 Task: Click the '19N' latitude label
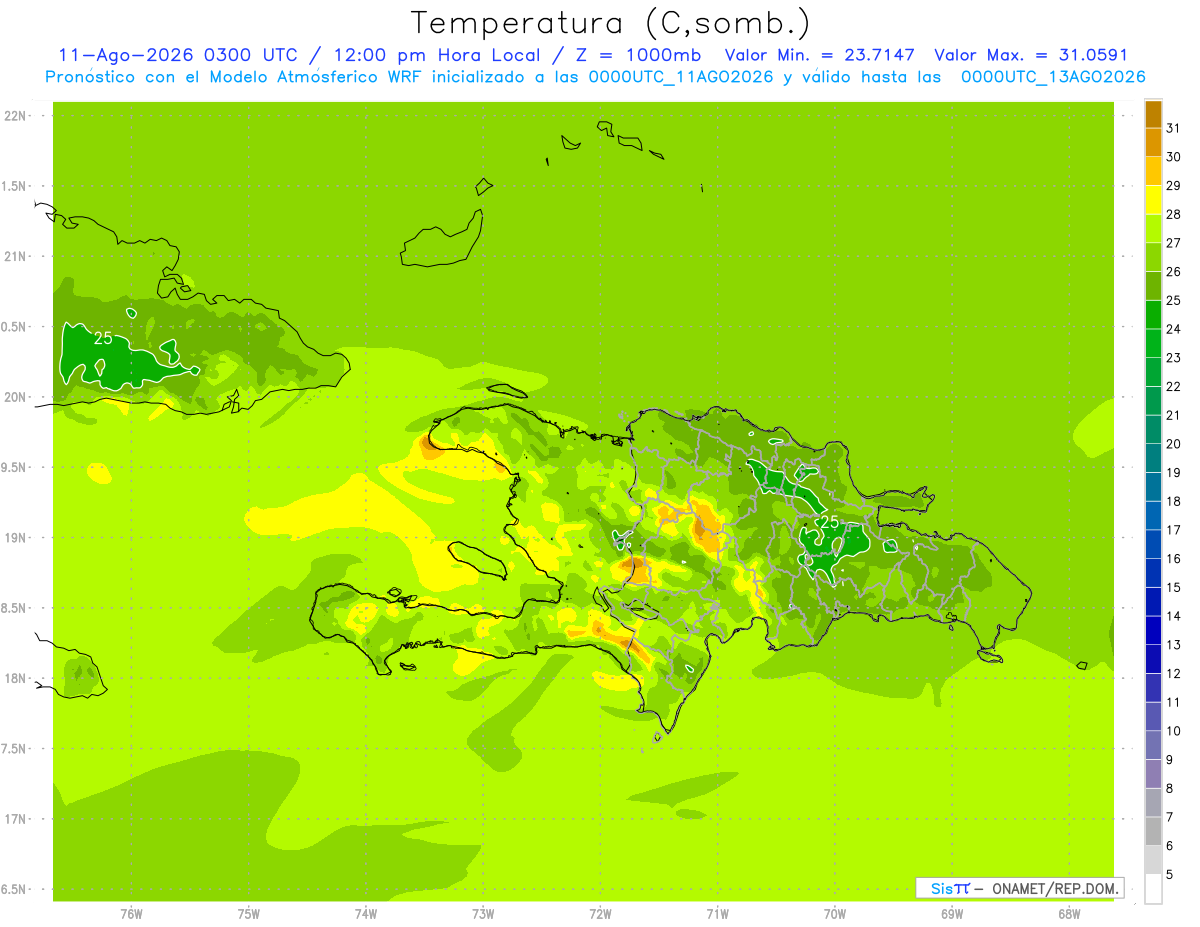15,538
